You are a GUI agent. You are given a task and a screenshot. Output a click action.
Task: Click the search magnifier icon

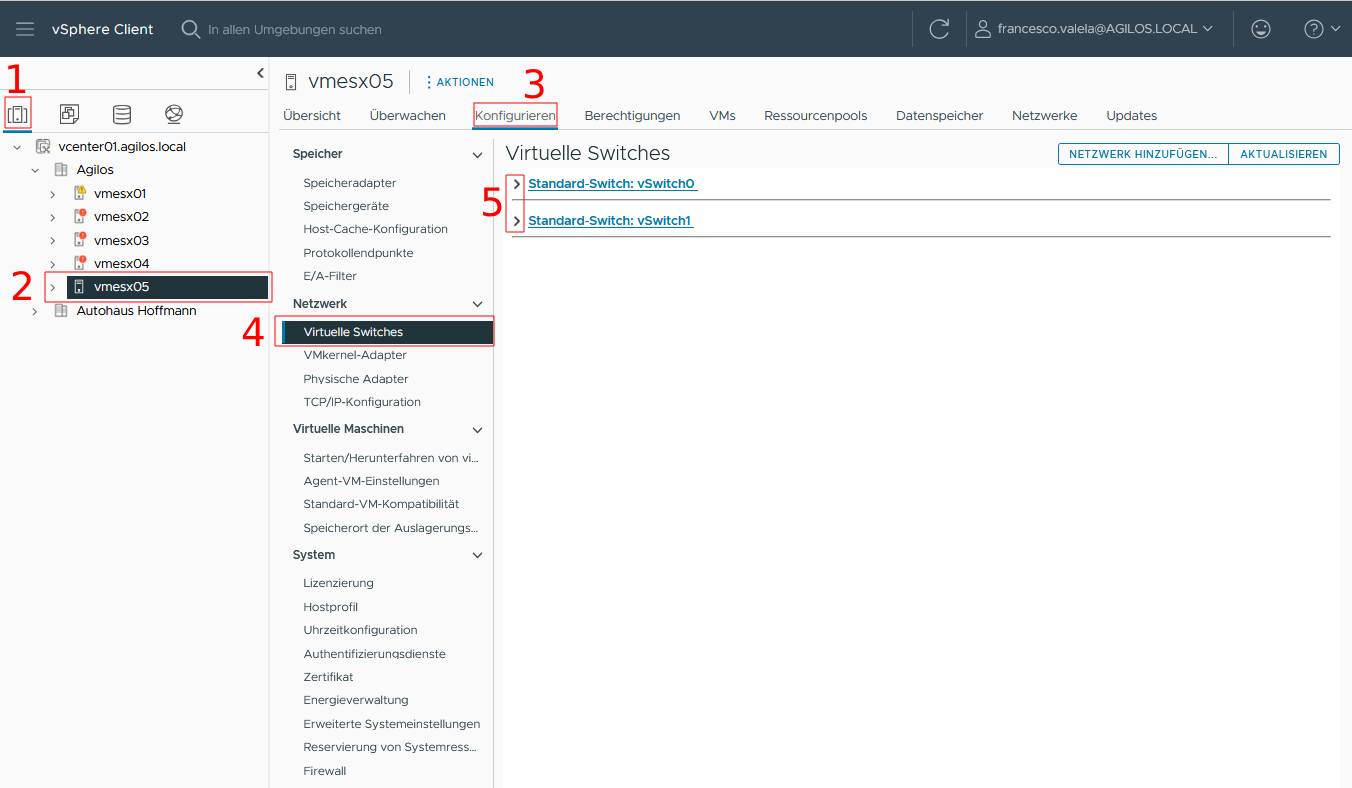[190, 29]
